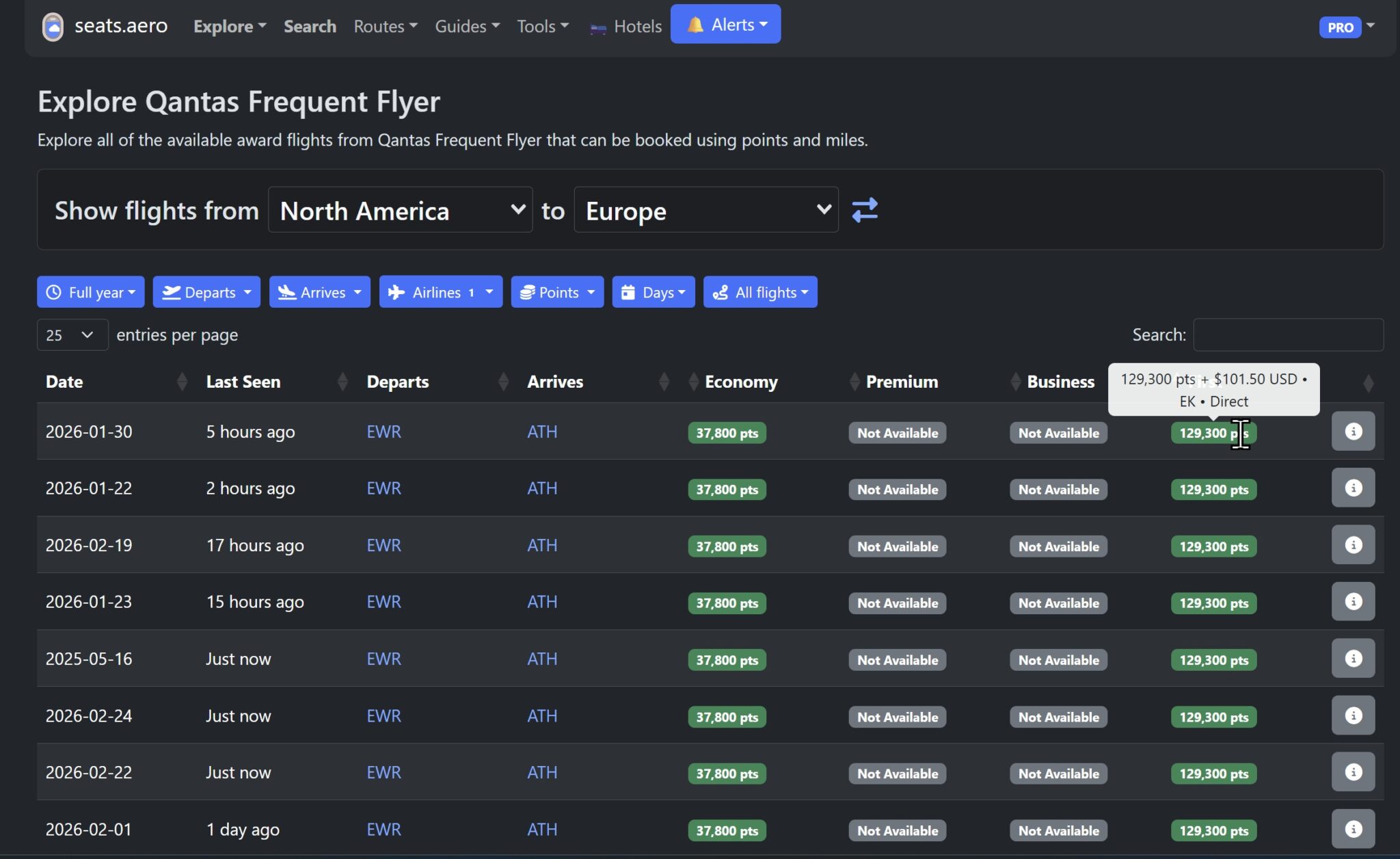The height and width of the screenshot is (859, 1400).
Task: Change the North America origin select
Action: [400, 210]
